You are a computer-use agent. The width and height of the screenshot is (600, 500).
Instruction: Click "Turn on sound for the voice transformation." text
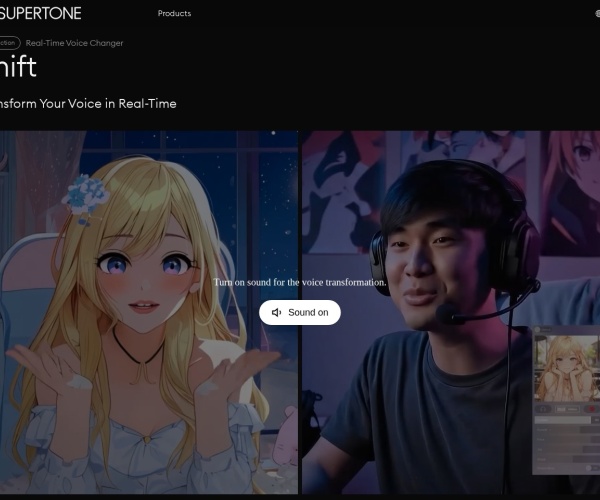tap(300, 282)
